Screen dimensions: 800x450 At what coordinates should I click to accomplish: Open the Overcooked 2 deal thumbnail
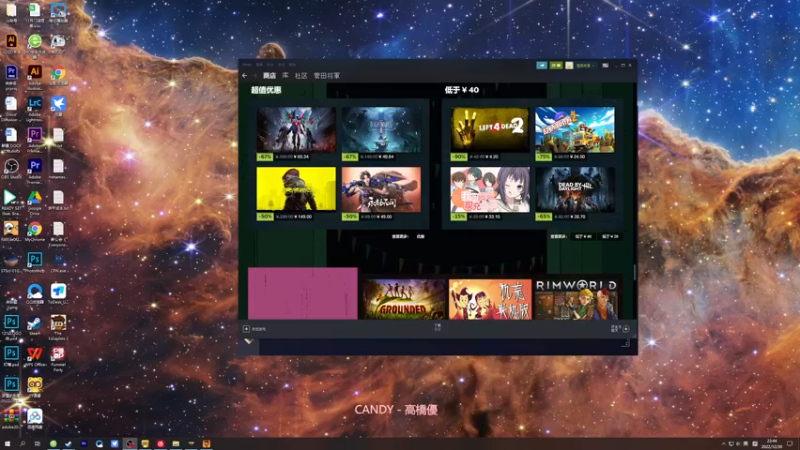pos(575,130)
